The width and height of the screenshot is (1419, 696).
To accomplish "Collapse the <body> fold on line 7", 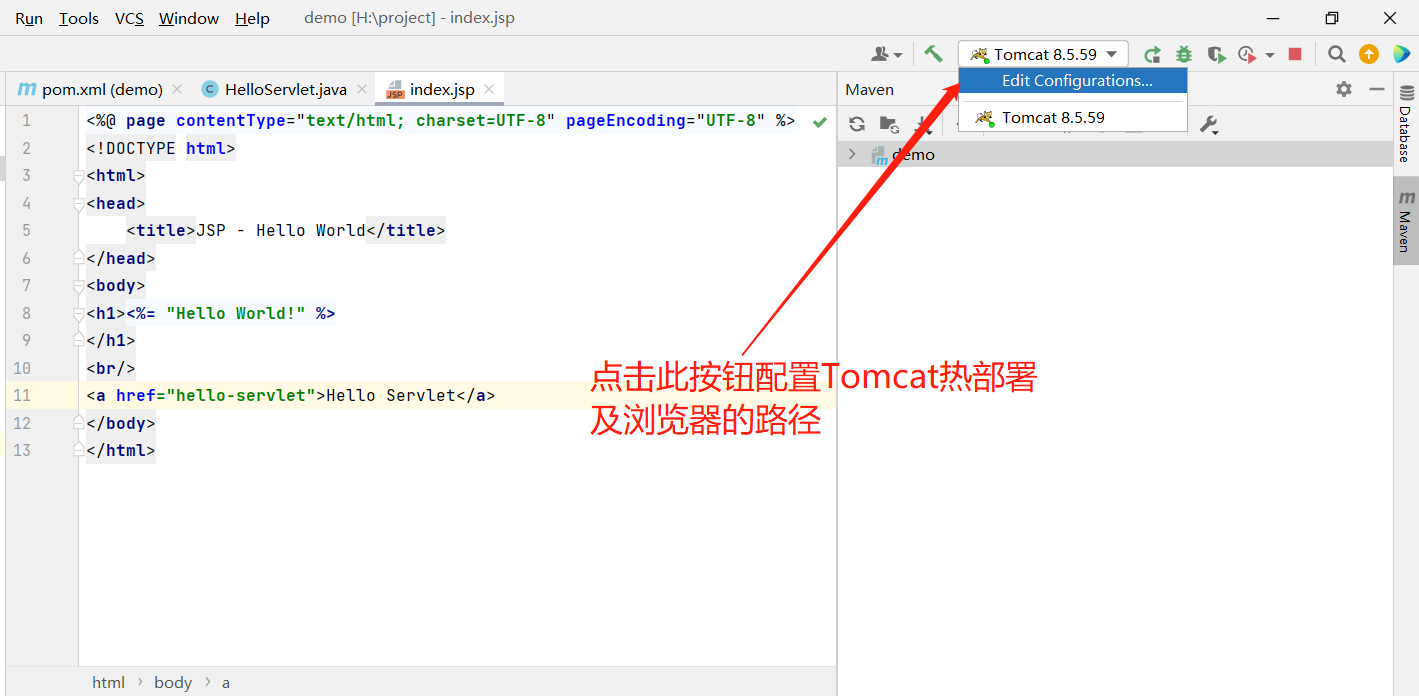I will (x=79, y=286).
